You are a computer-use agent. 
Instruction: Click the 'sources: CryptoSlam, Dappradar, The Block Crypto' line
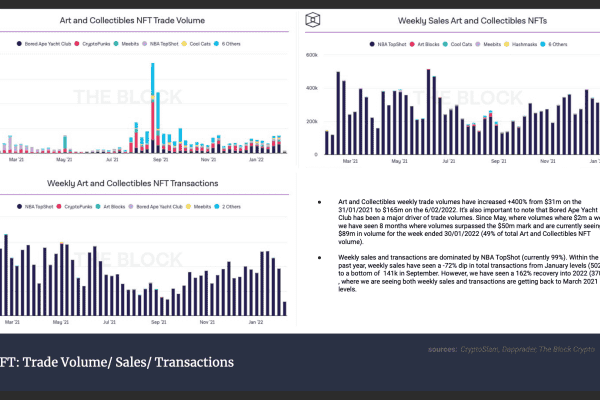pyautogui.click(x=511, y=349)
